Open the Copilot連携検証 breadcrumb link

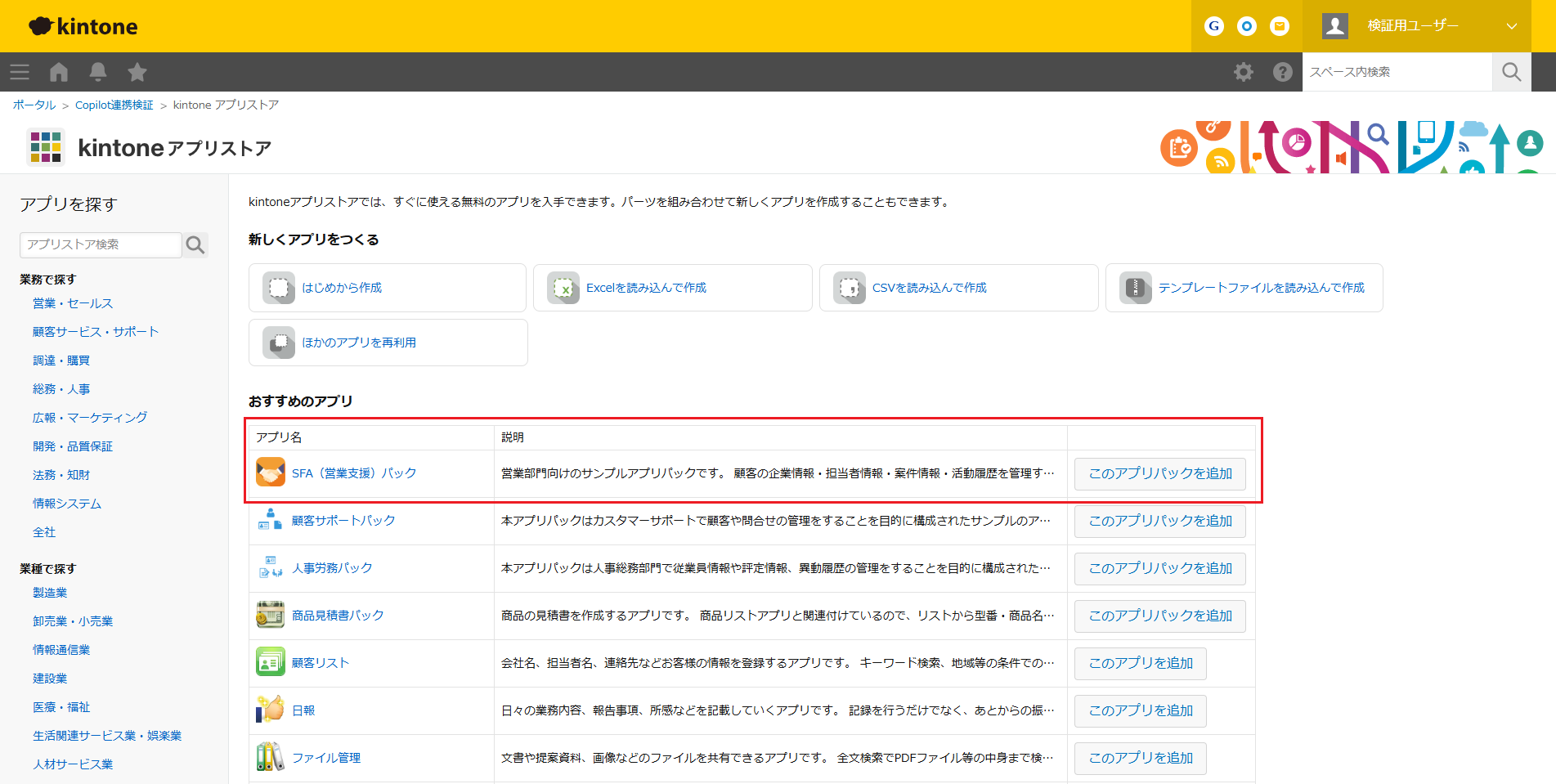[114, 105]
